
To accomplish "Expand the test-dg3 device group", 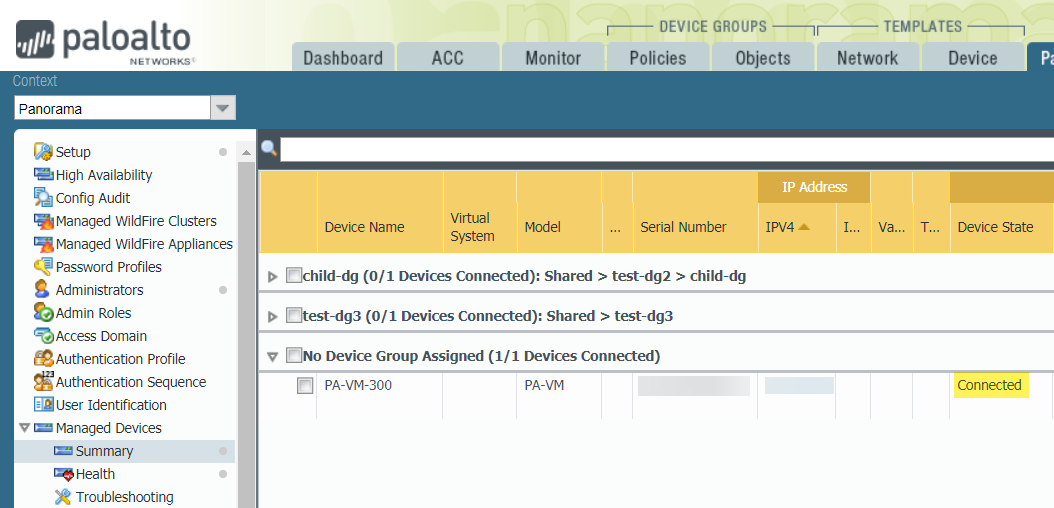I will point(272,316).
